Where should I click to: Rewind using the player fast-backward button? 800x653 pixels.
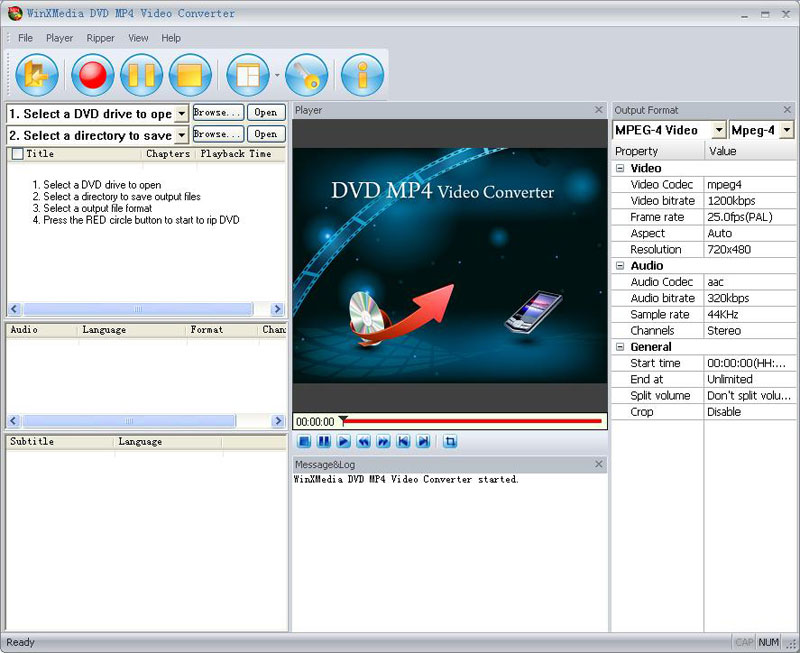364,441
